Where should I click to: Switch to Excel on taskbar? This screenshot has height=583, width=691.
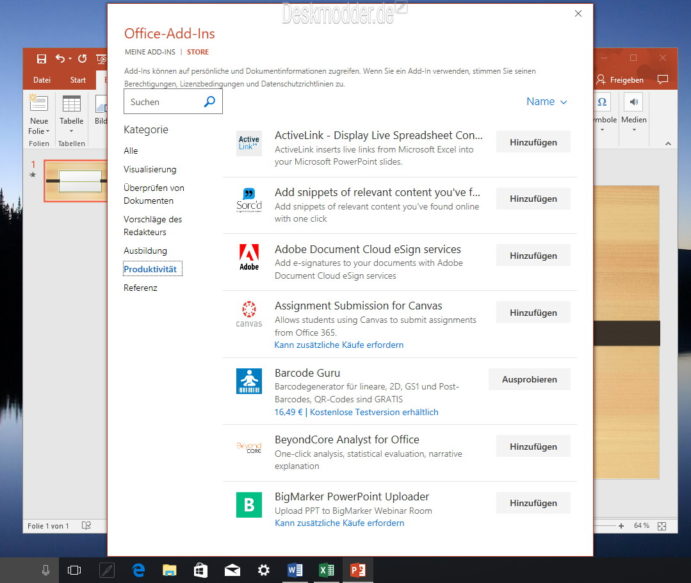[x=327, y=570]
